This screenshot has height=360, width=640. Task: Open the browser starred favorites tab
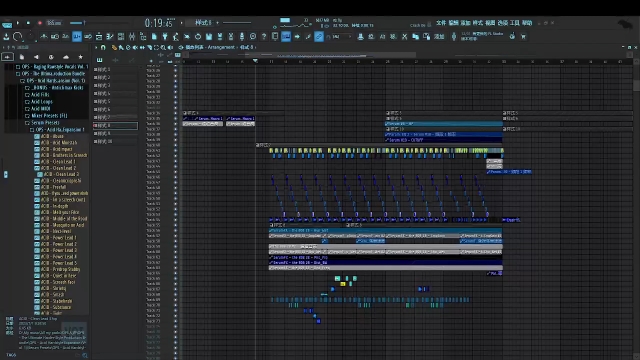coord(80,57)
